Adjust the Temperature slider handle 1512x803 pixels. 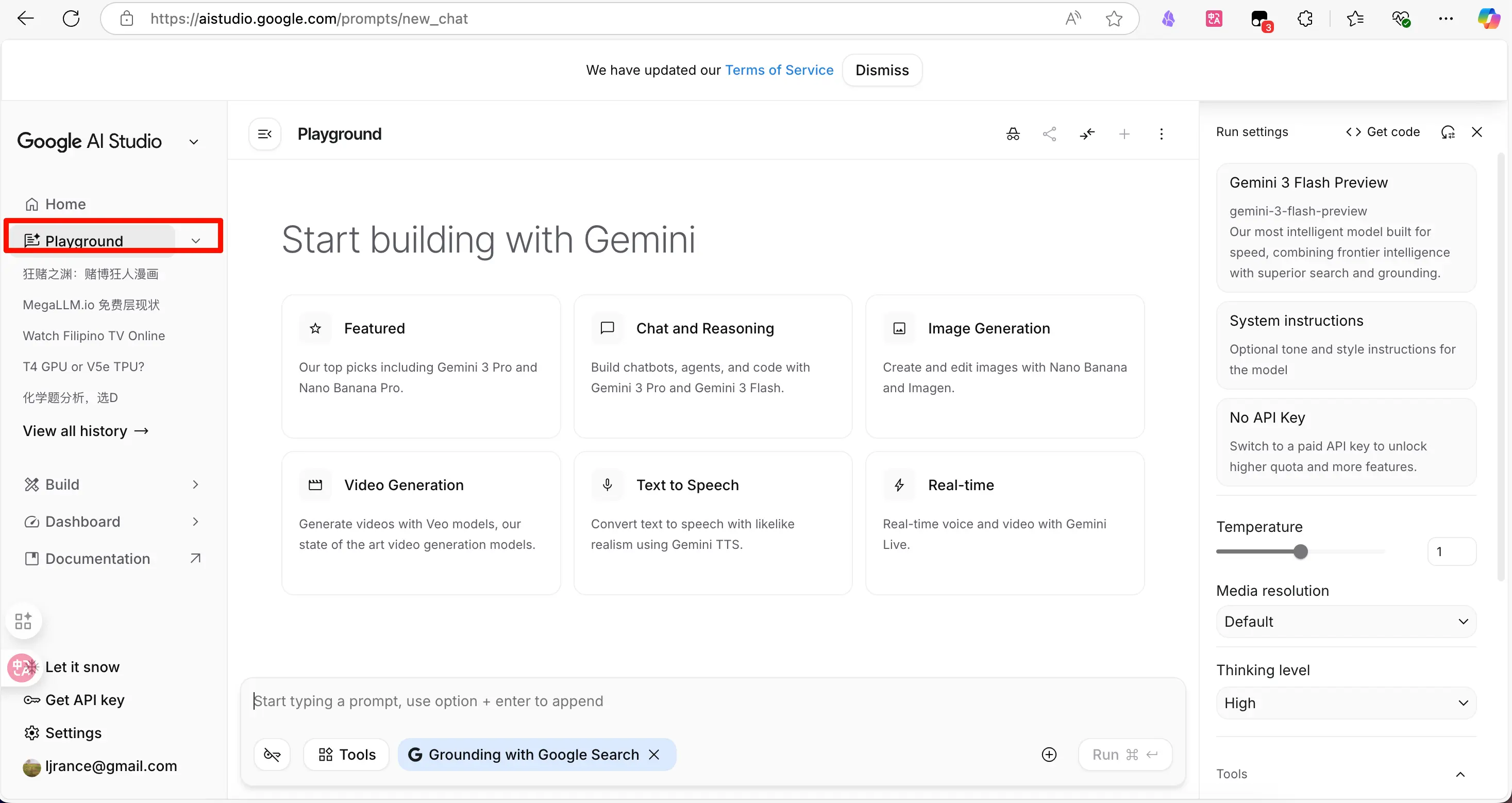pos(1301,552)
